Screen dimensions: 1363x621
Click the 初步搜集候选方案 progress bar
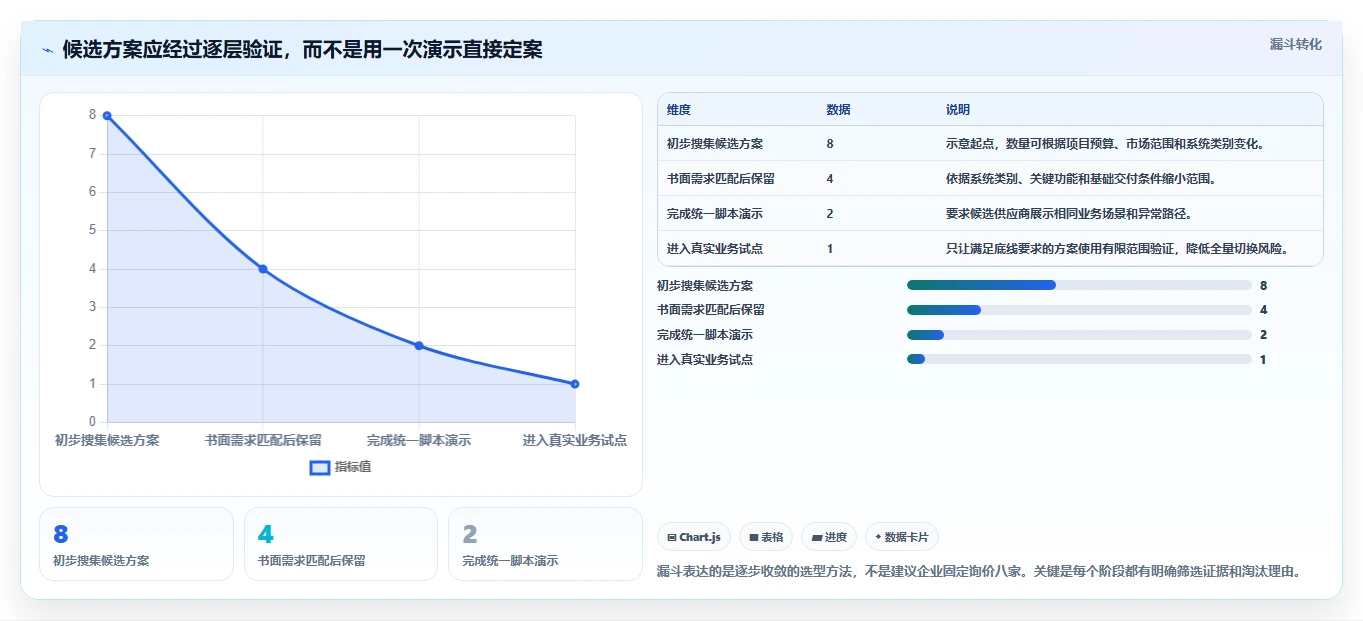tap(1079, 285)
